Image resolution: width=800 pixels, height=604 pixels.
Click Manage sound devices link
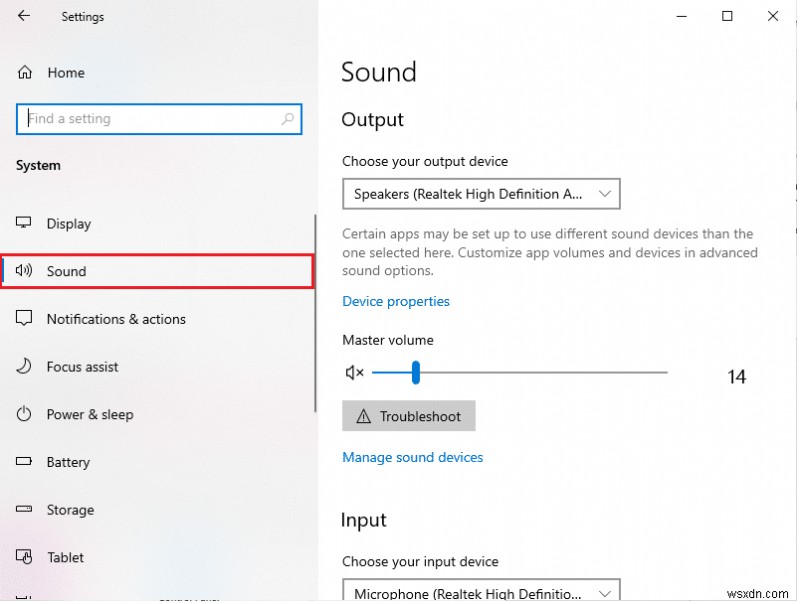(x=413, y=457)
